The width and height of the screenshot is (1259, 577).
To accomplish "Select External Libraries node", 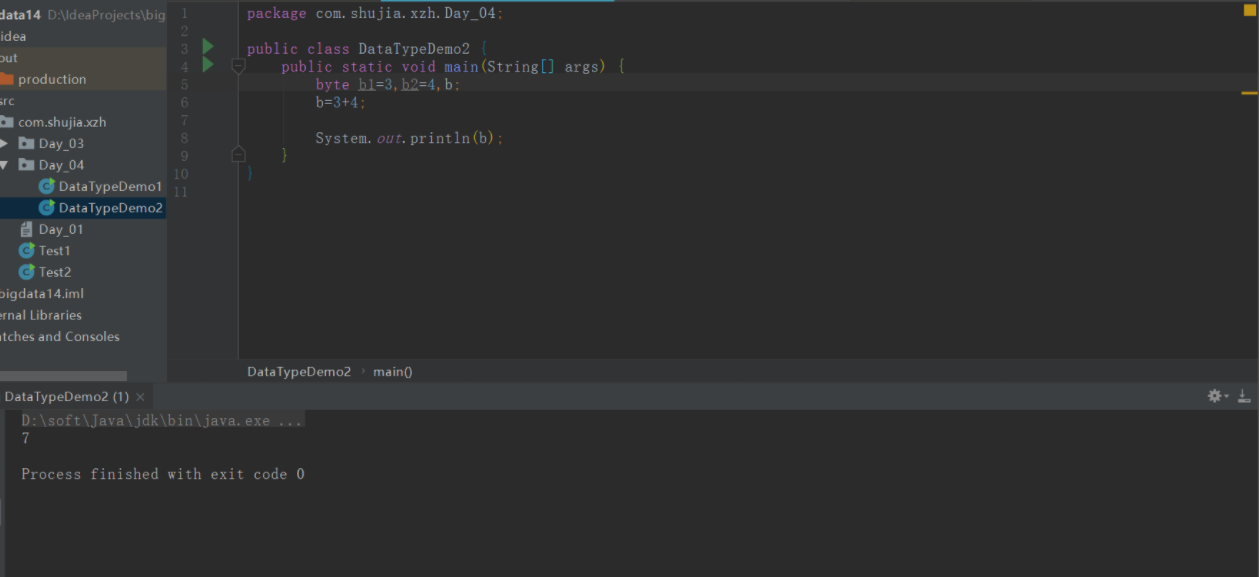I will (41, 315).
